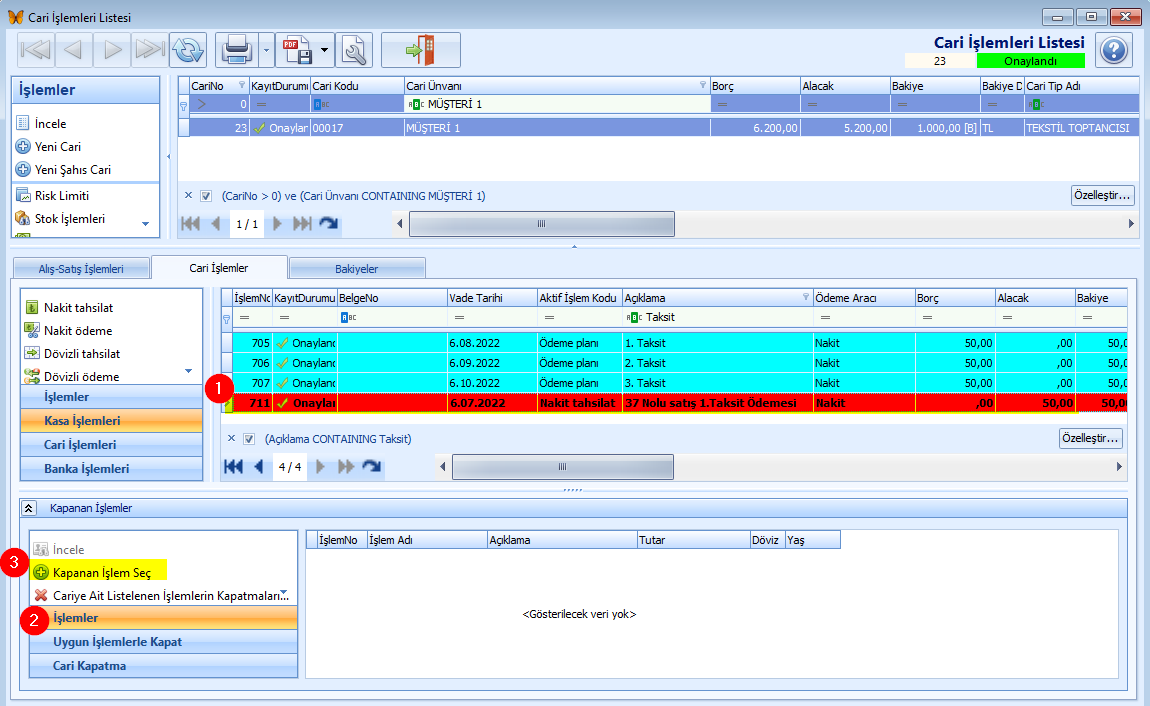Click the refresh icon in top toolbar

(188, 49)
